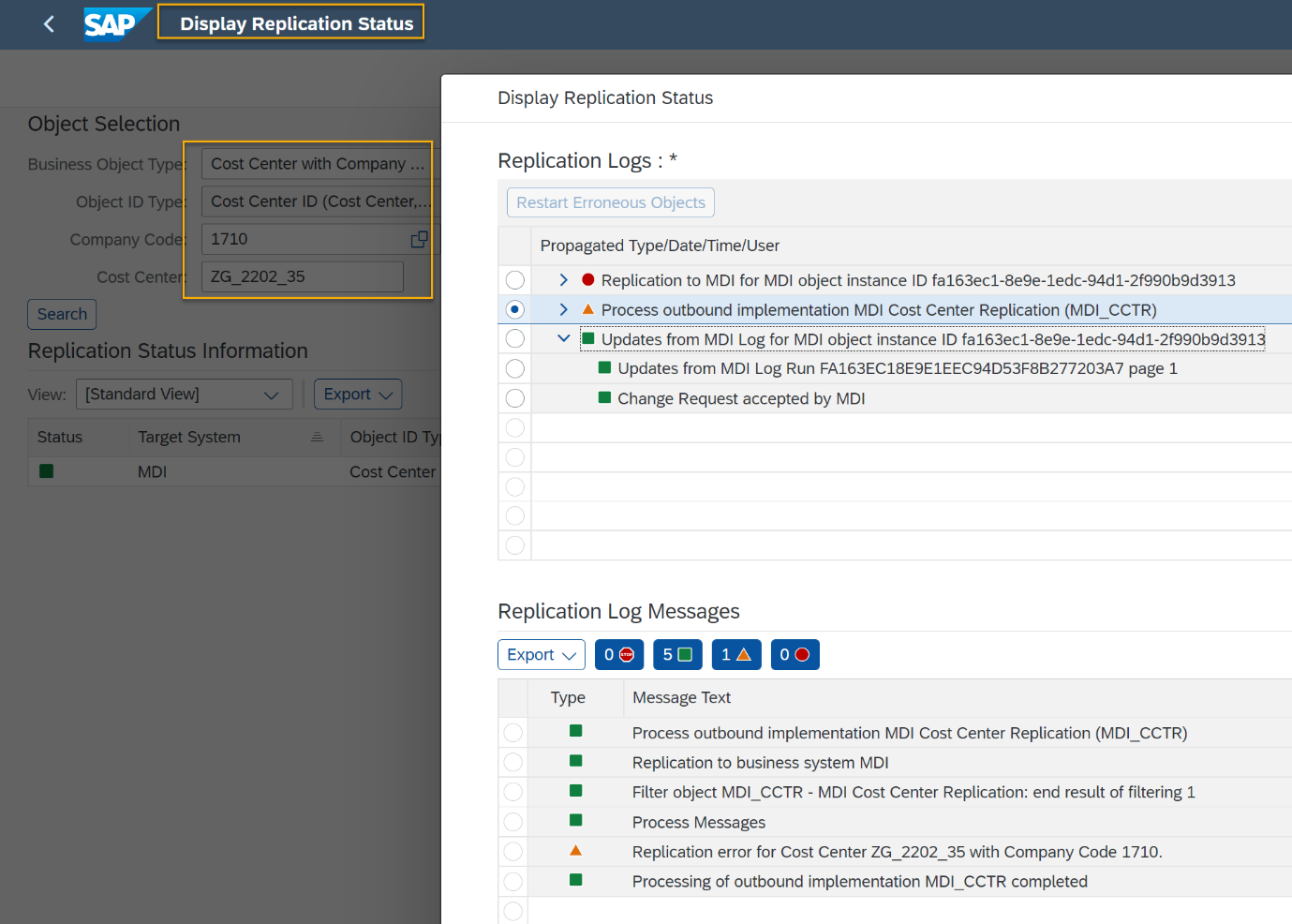Click warning triangle of Replication error message
Screen dimensions: 1292x924
576,850
